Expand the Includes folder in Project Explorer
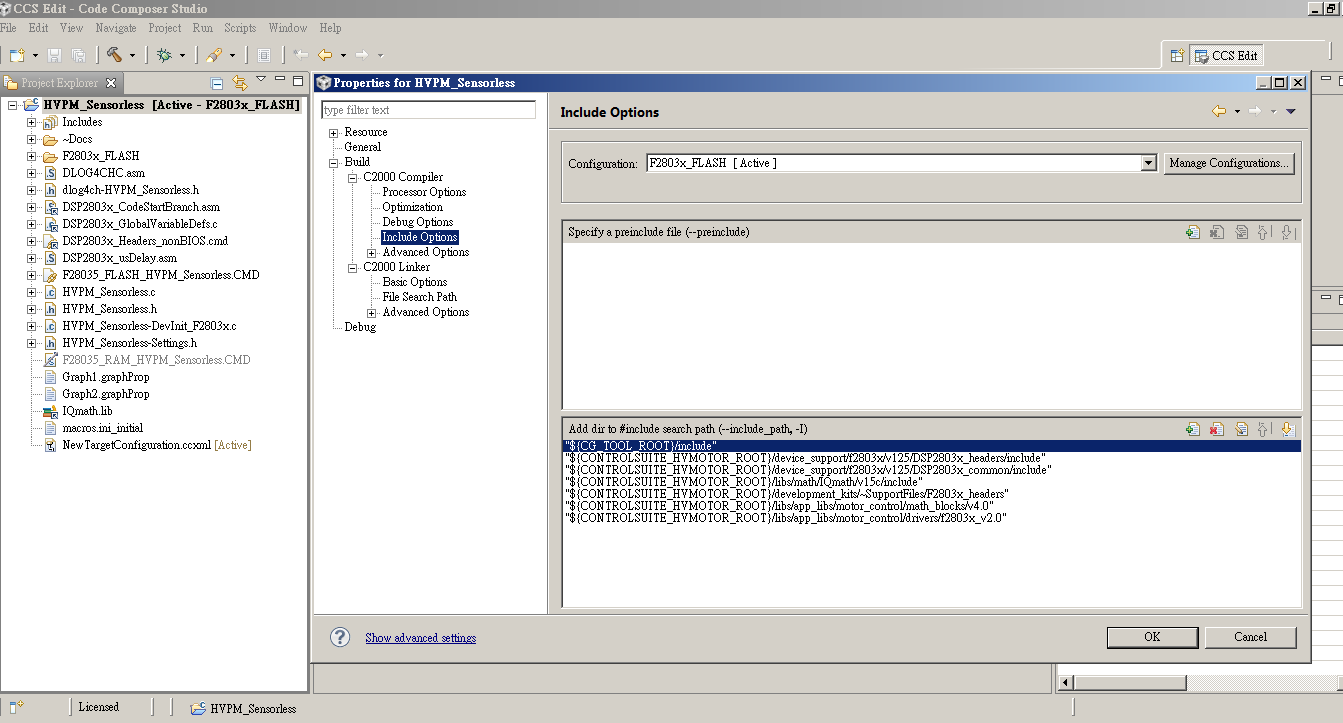Image resolution: width=1343 pixels, height=723 pixels. (31, 122)
